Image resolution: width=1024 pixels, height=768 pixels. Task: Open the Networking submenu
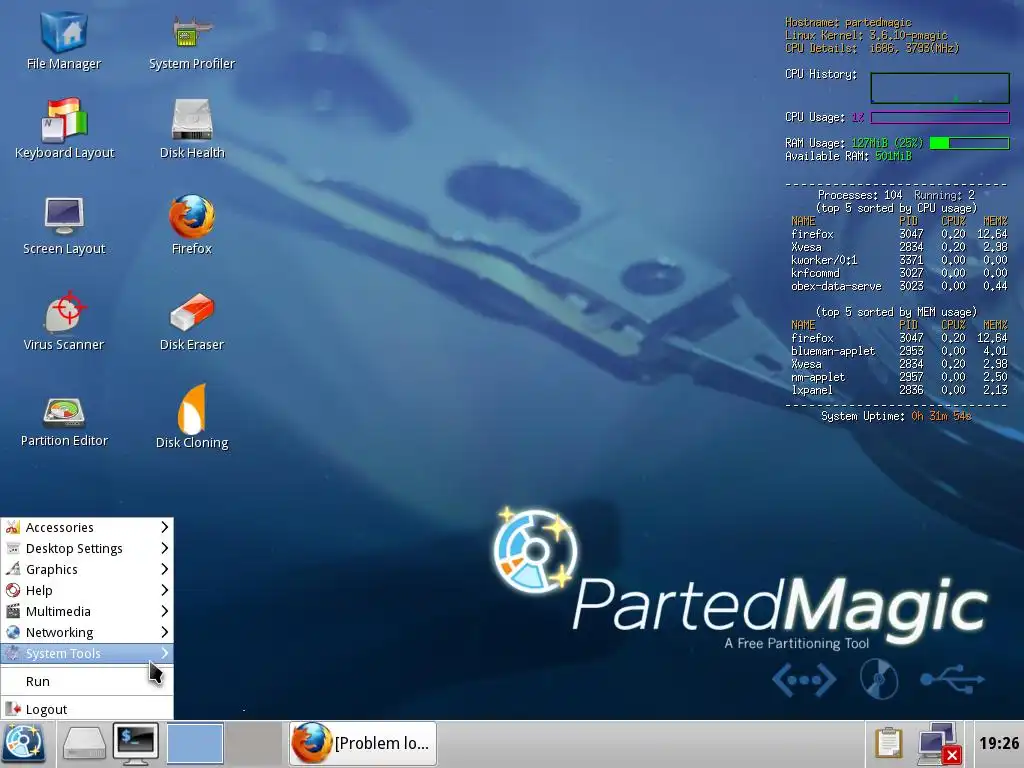pyautogui.click(x=87, y=632)
